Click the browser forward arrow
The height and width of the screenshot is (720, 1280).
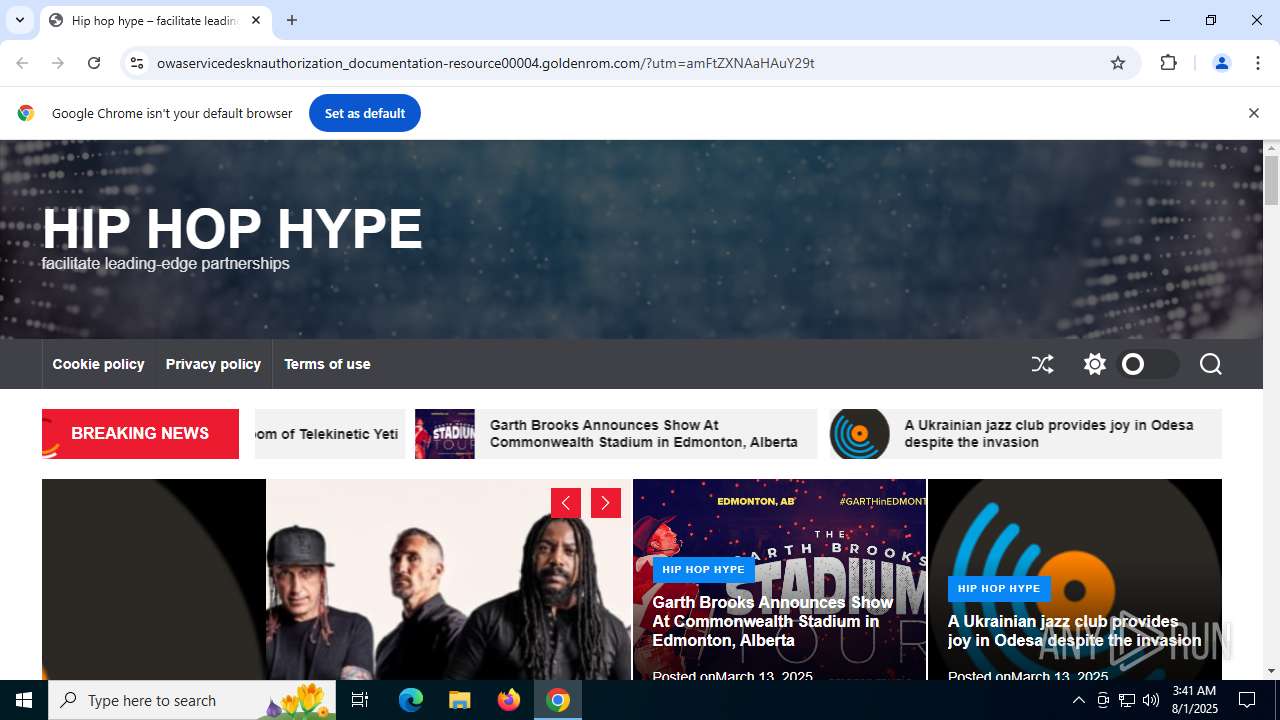pyautogui.click(x=58, y=63)
